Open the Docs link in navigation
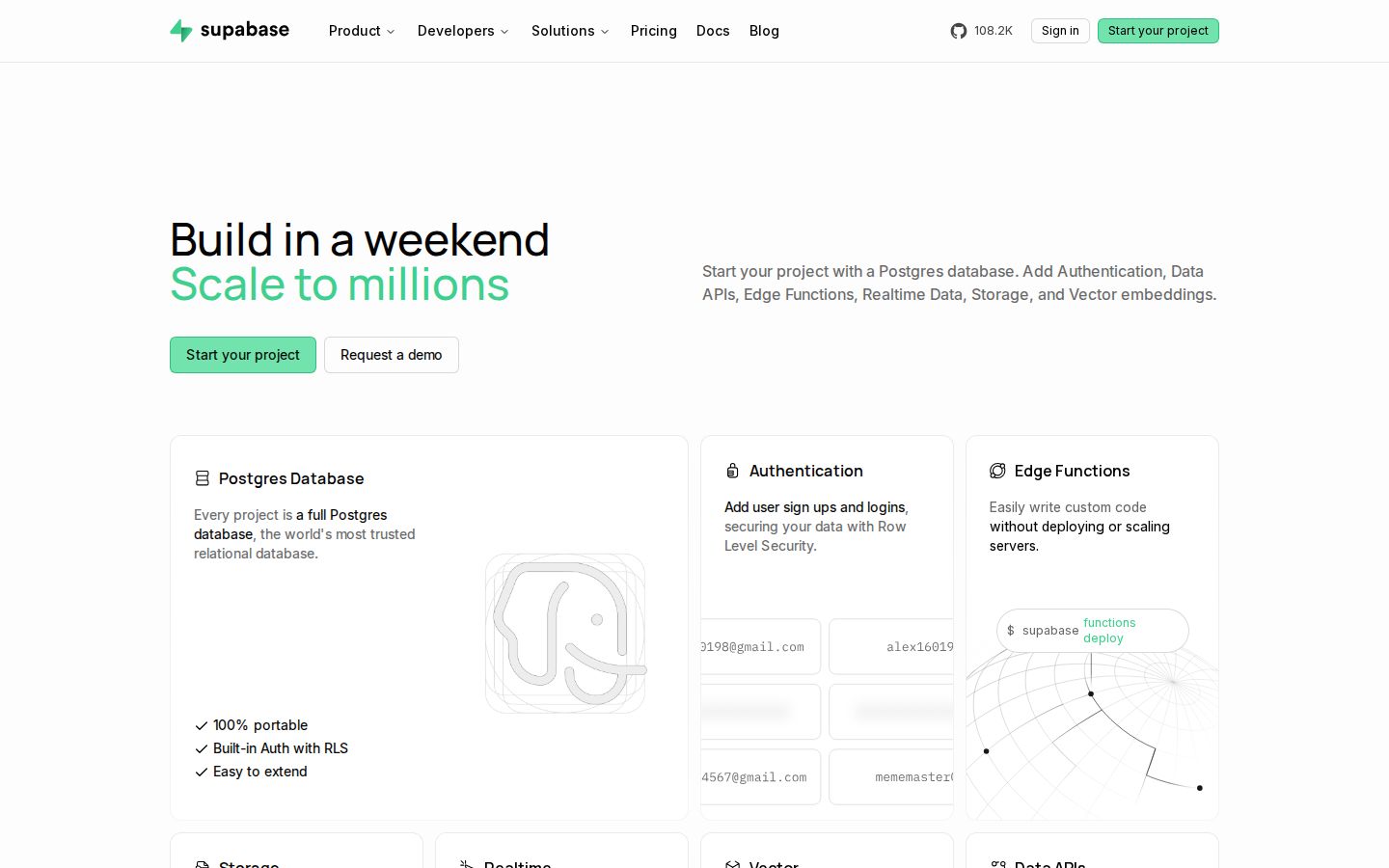 coord(713,31)
